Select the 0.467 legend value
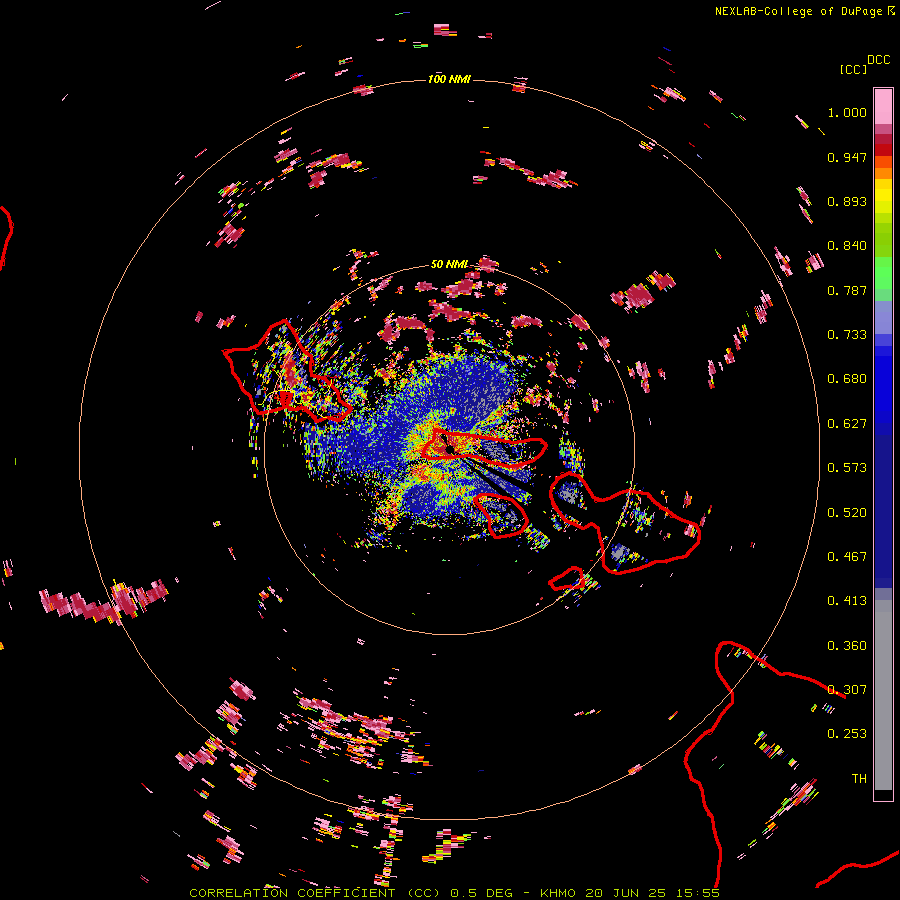 [x=847, y=557]
